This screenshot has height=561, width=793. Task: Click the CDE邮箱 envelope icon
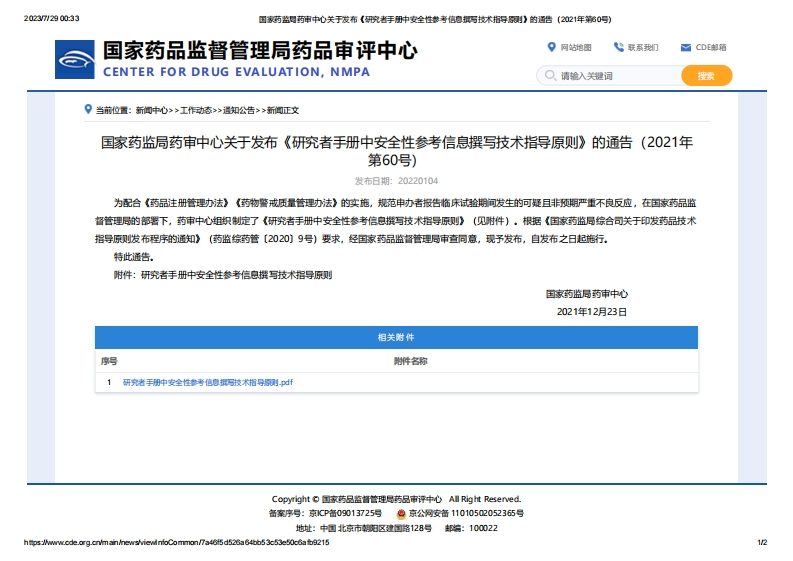click(685, 47)
